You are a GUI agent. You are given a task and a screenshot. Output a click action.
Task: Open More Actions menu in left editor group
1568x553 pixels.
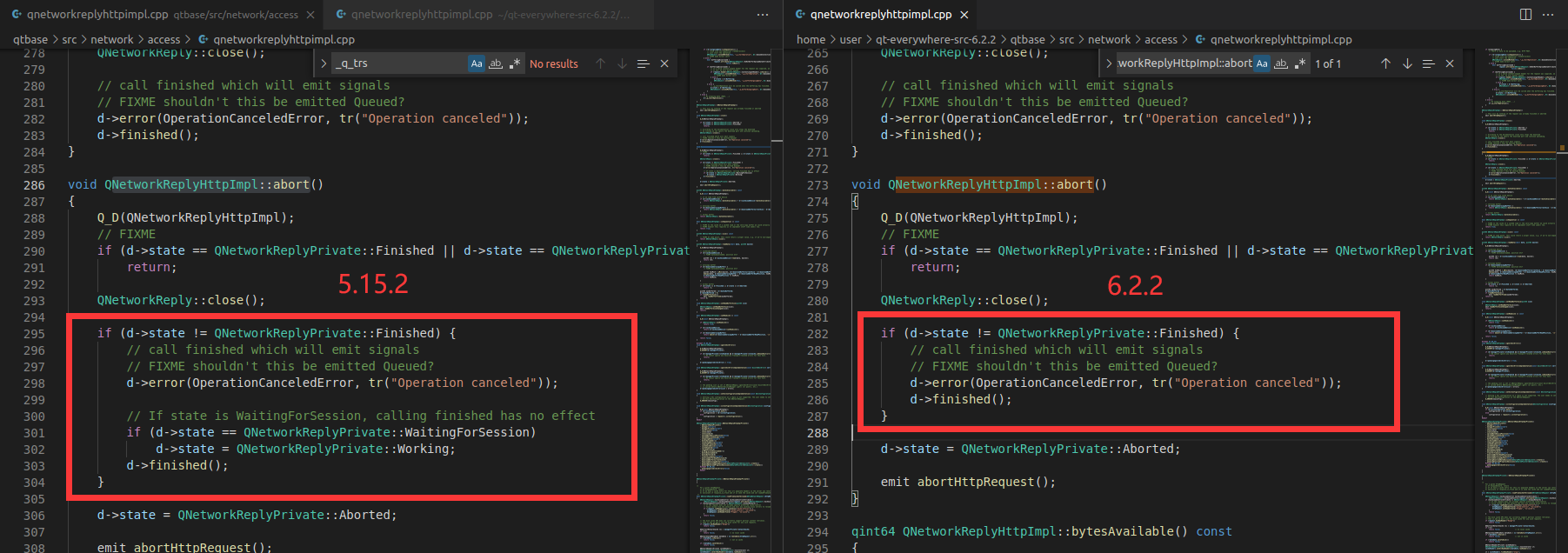tap(763, 14)
